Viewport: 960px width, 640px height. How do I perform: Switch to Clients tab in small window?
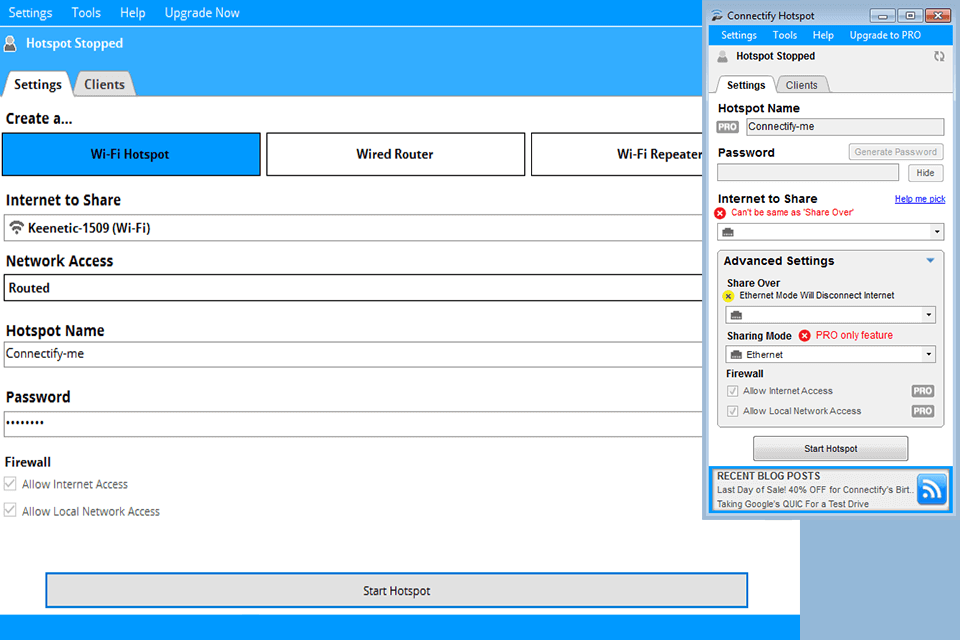tap(801, 85)
